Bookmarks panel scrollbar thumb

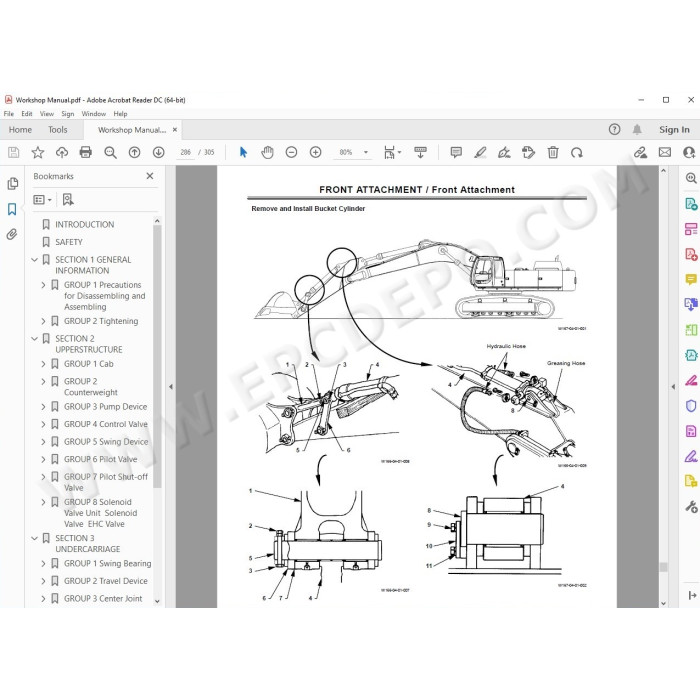(157, 356)
